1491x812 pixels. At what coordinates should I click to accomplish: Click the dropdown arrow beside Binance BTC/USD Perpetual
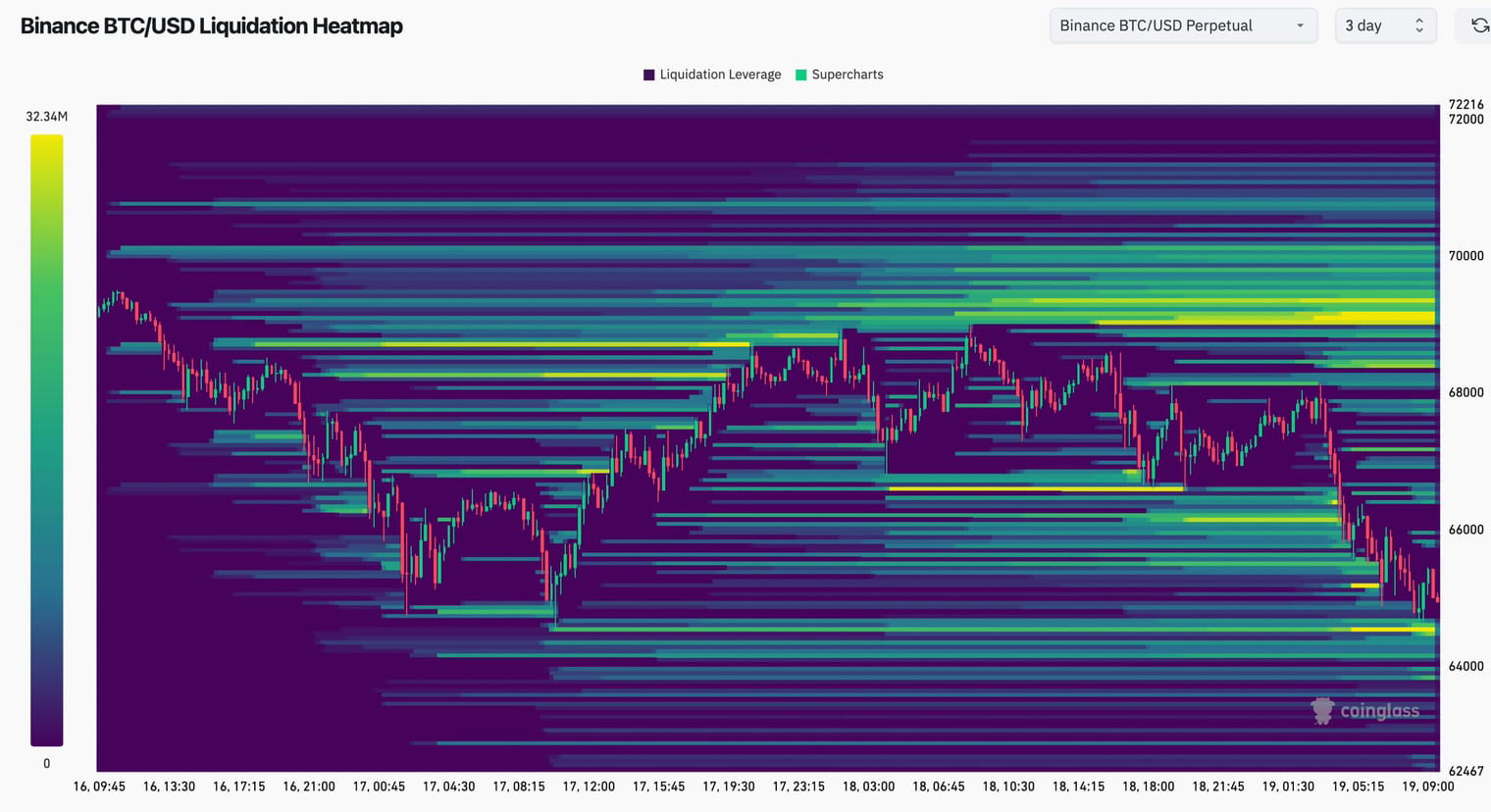[1302, 25]
